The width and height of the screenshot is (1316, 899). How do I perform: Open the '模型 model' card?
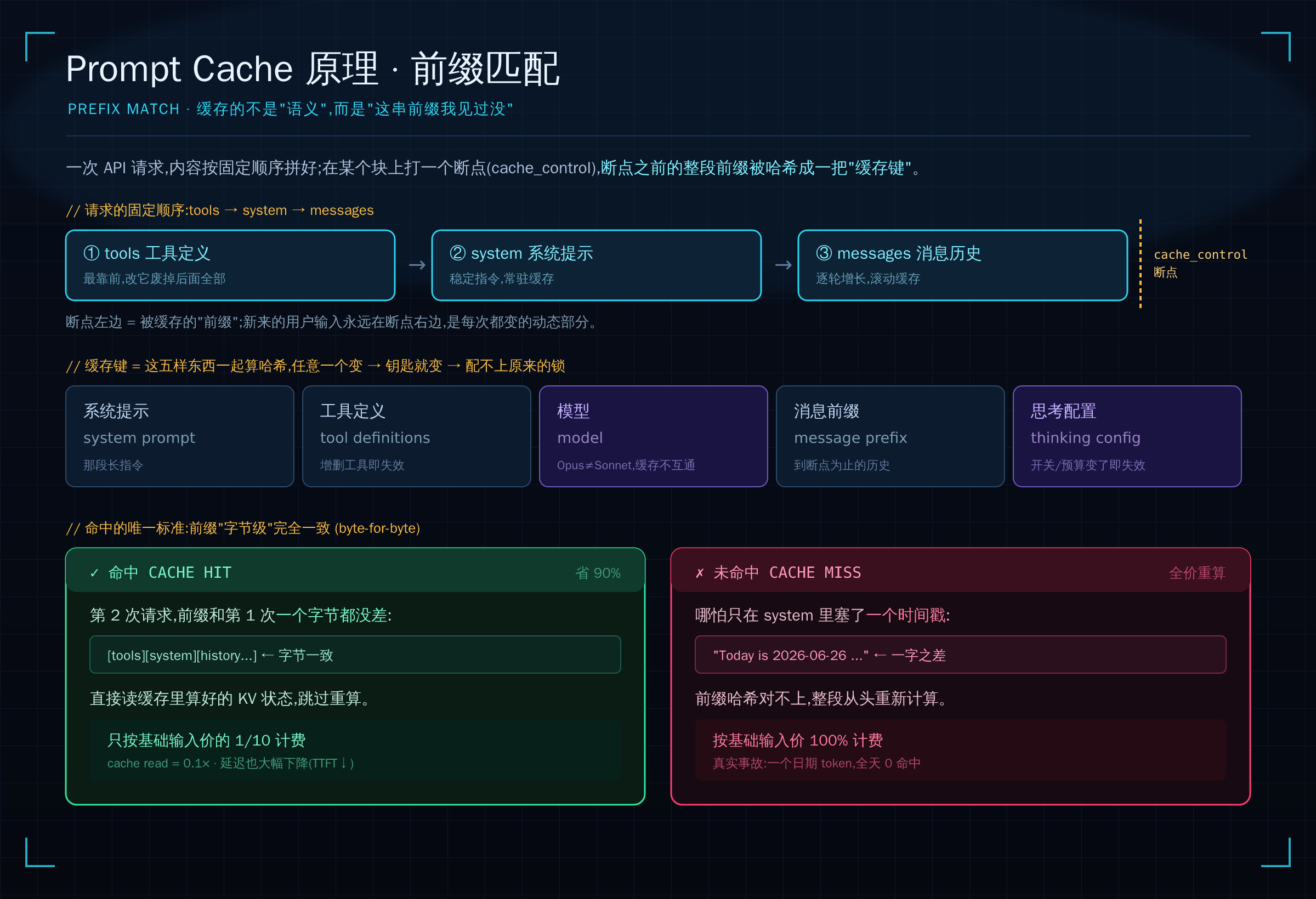654,436
